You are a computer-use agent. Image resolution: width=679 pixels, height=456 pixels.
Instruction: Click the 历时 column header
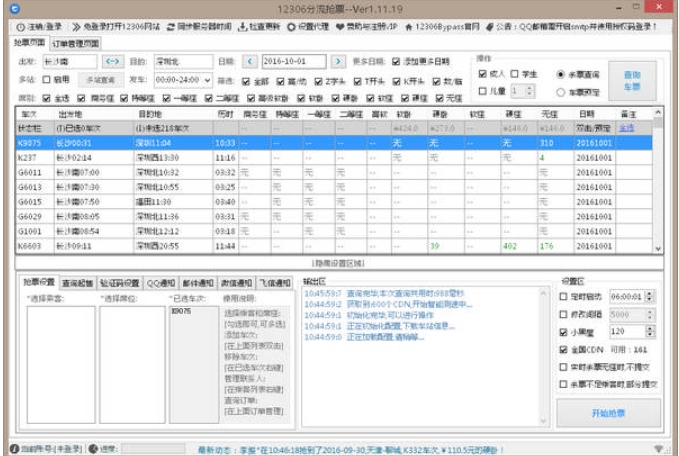pos(225,114)
